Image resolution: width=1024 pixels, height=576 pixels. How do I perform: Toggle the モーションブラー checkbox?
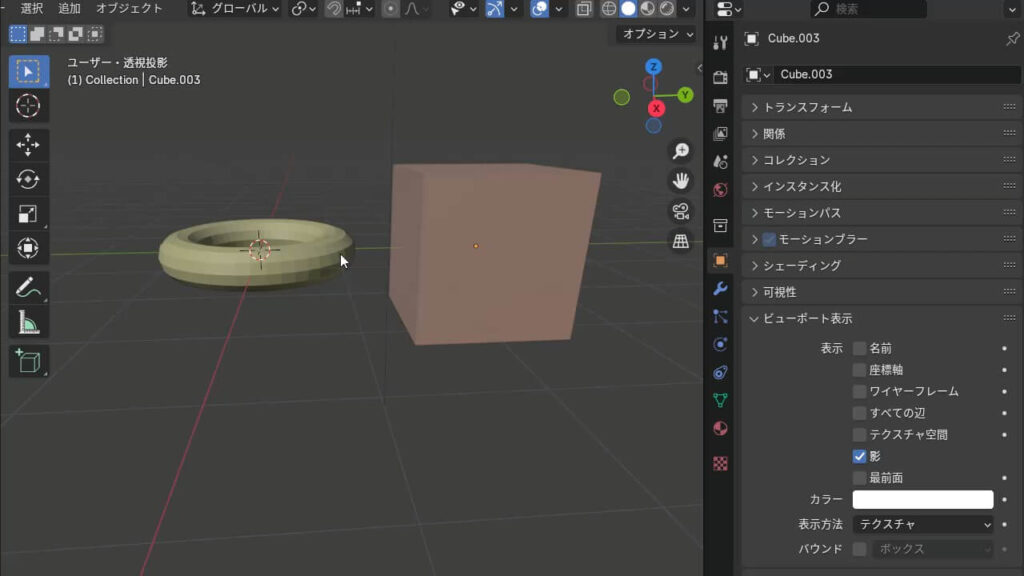click(769, 240)
